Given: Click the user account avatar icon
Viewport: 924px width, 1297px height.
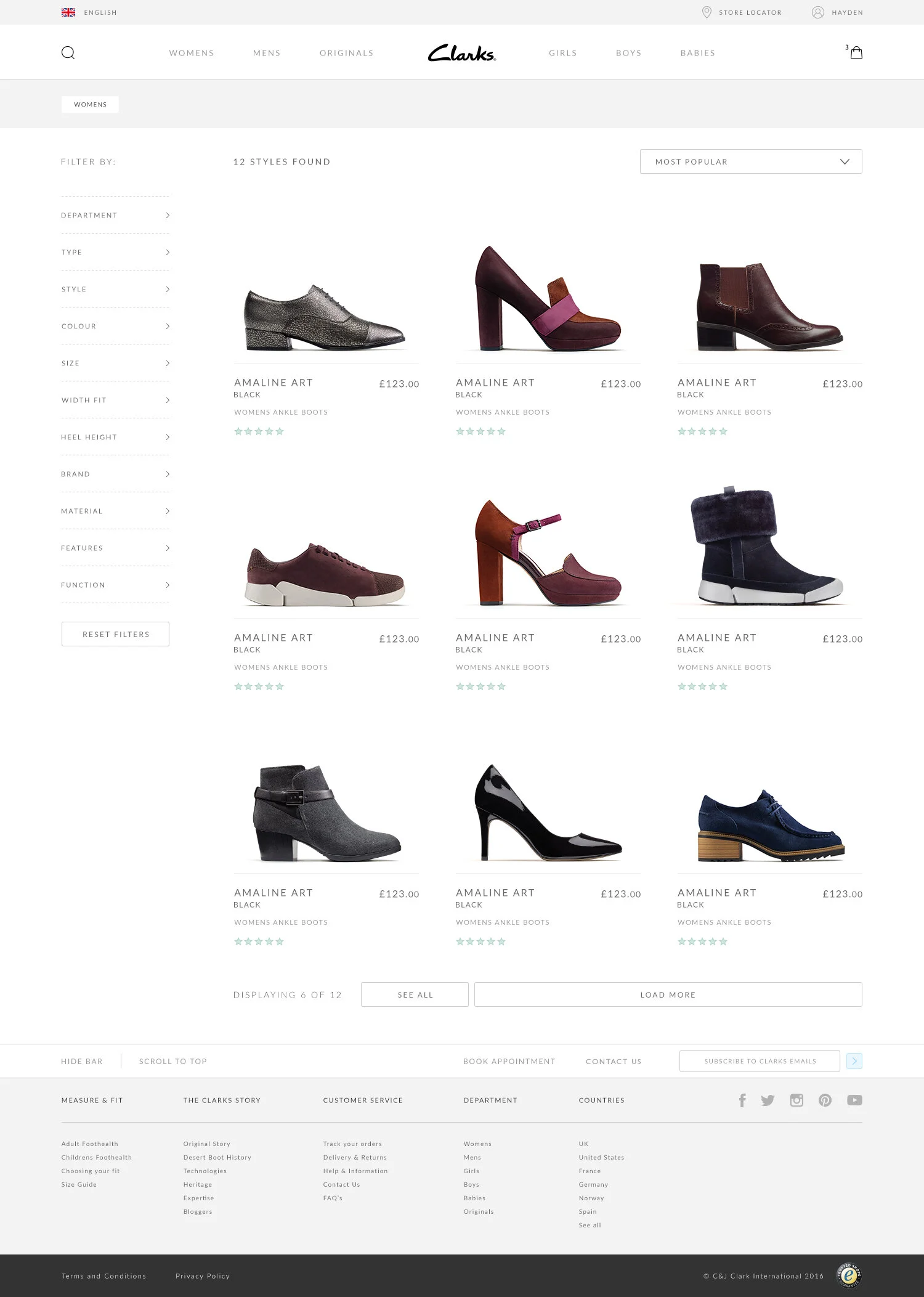Looking at the screenshot, I should click(817, 12).
